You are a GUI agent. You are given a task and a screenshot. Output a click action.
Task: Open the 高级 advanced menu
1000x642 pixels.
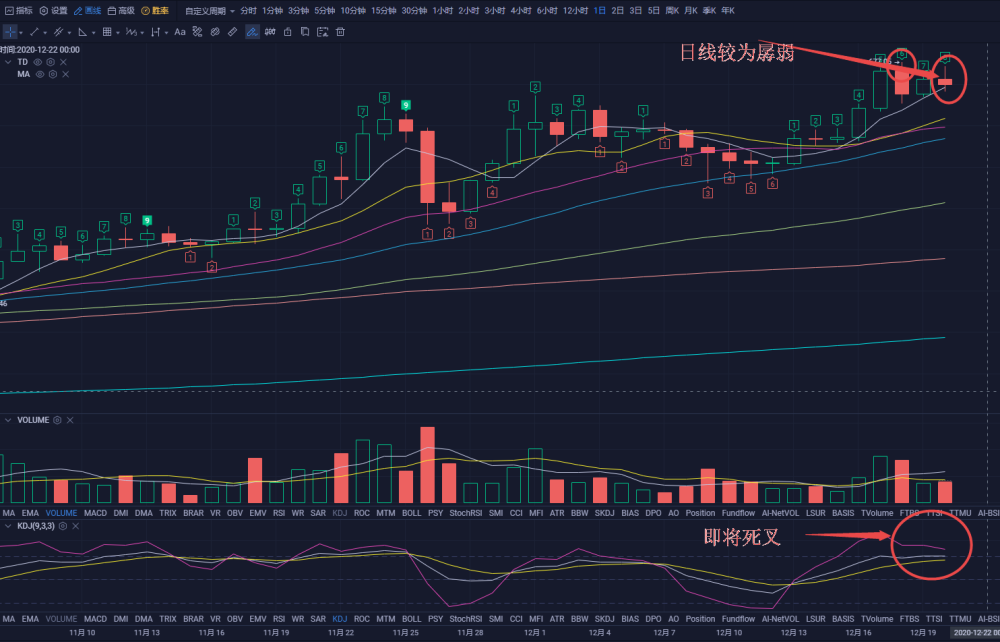pyautogui.click(x=121, y=11)
